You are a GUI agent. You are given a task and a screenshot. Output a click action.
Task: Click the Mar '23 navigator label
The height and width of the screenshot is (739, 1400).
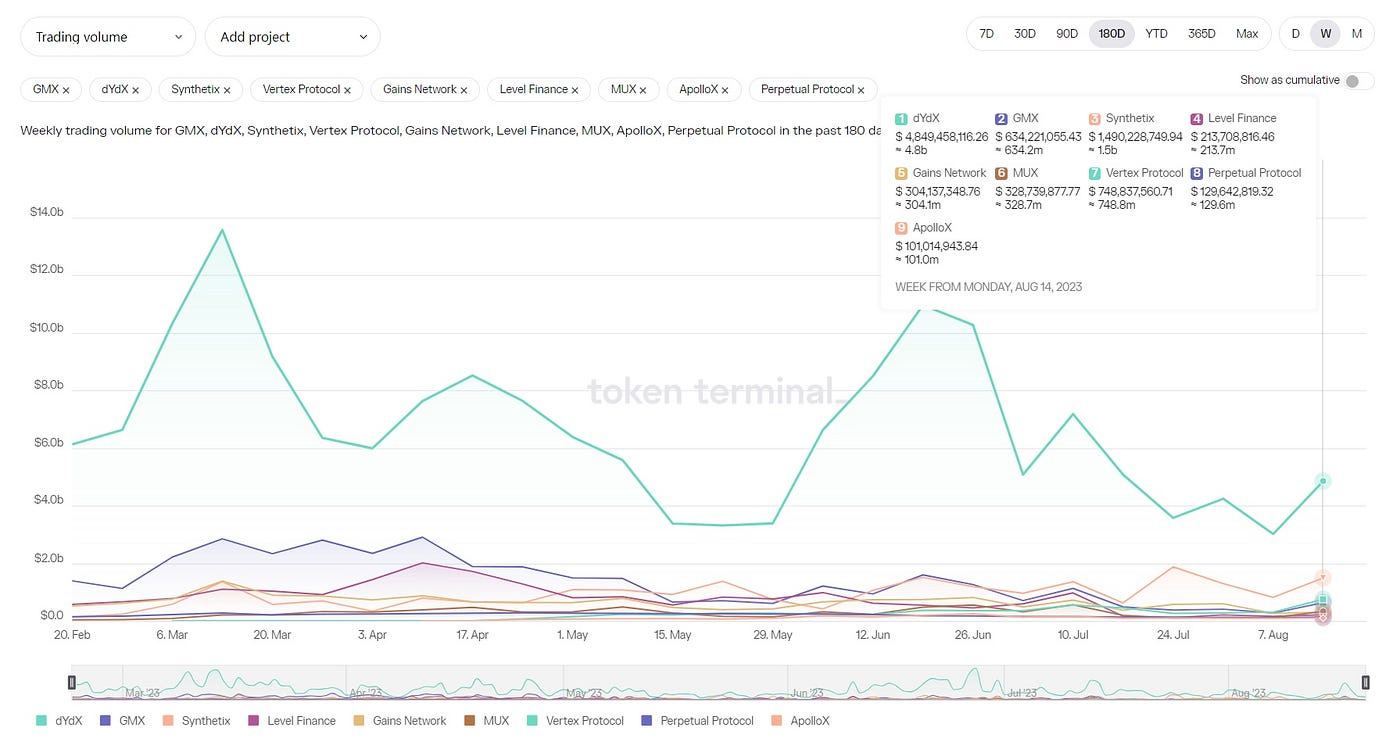pyautogui.click(x=142, y=692)
